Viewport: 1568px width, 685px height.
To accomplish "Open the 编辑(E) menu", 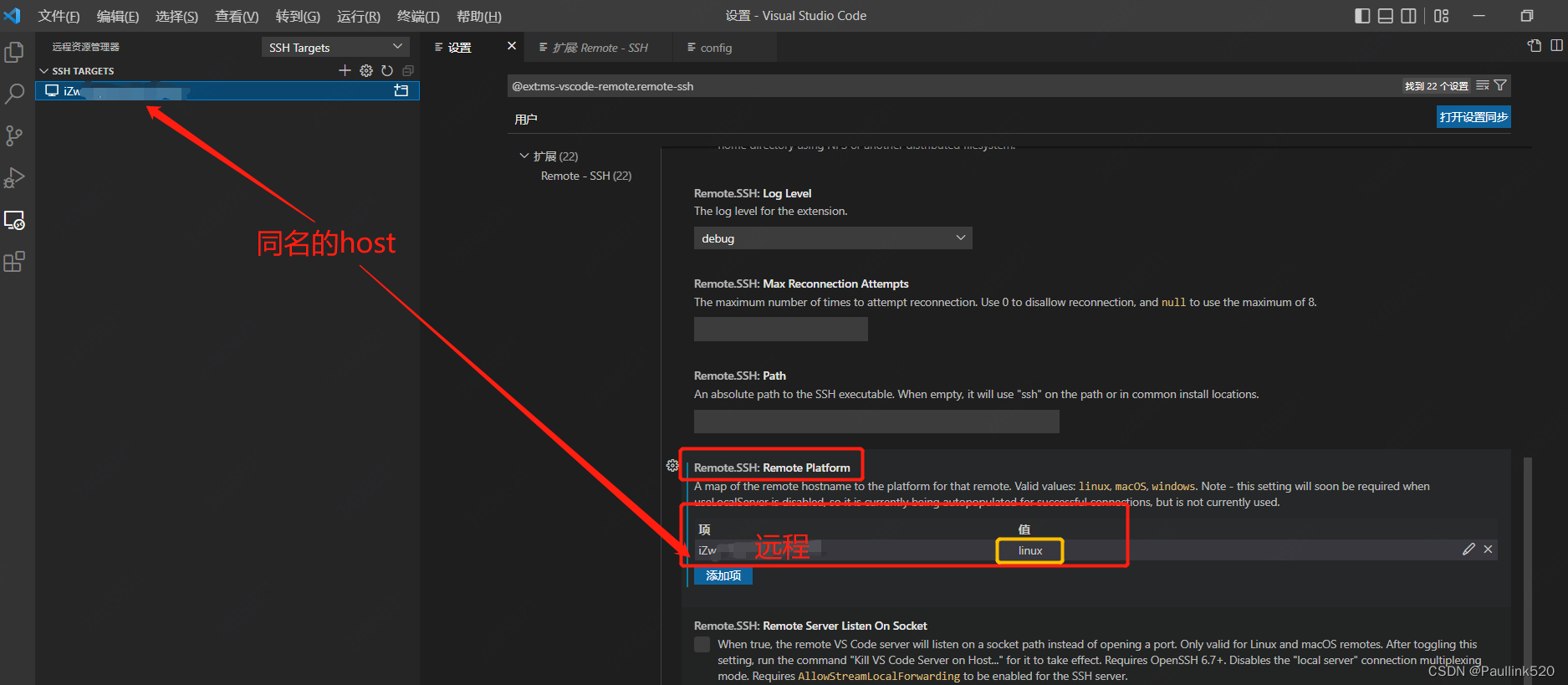I will [x=118, y=16].
